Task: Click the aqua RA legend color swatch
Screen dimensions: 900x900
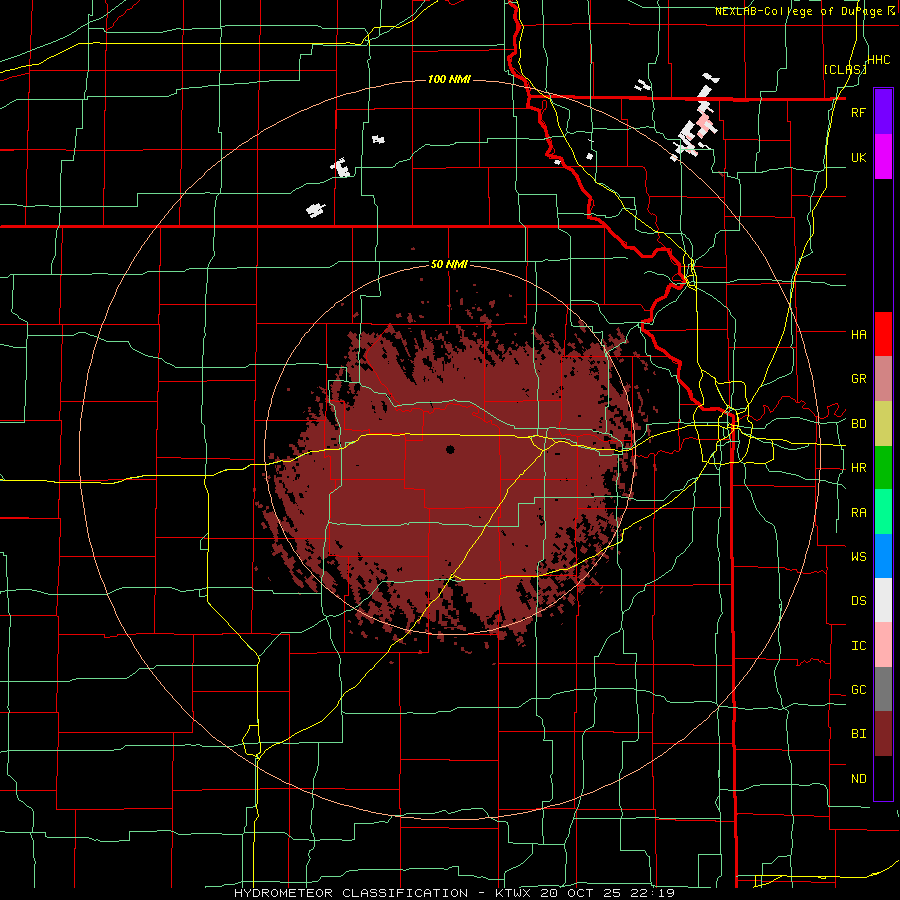Action: pyautogui.click(x=883, y=512)
